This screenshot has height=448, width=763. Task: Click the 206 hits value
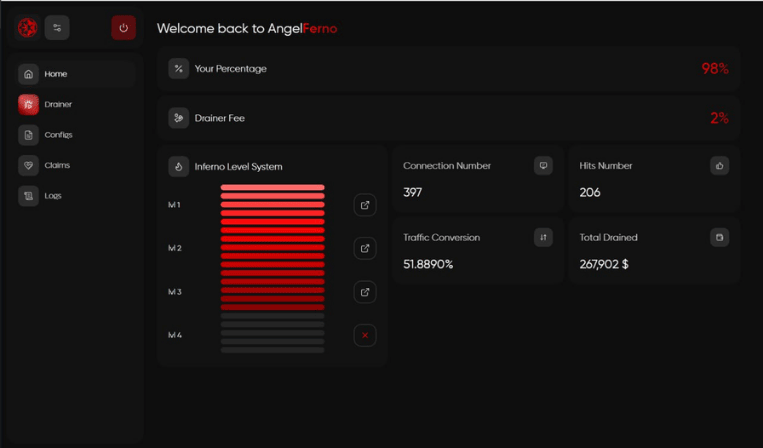coord(590,192)
